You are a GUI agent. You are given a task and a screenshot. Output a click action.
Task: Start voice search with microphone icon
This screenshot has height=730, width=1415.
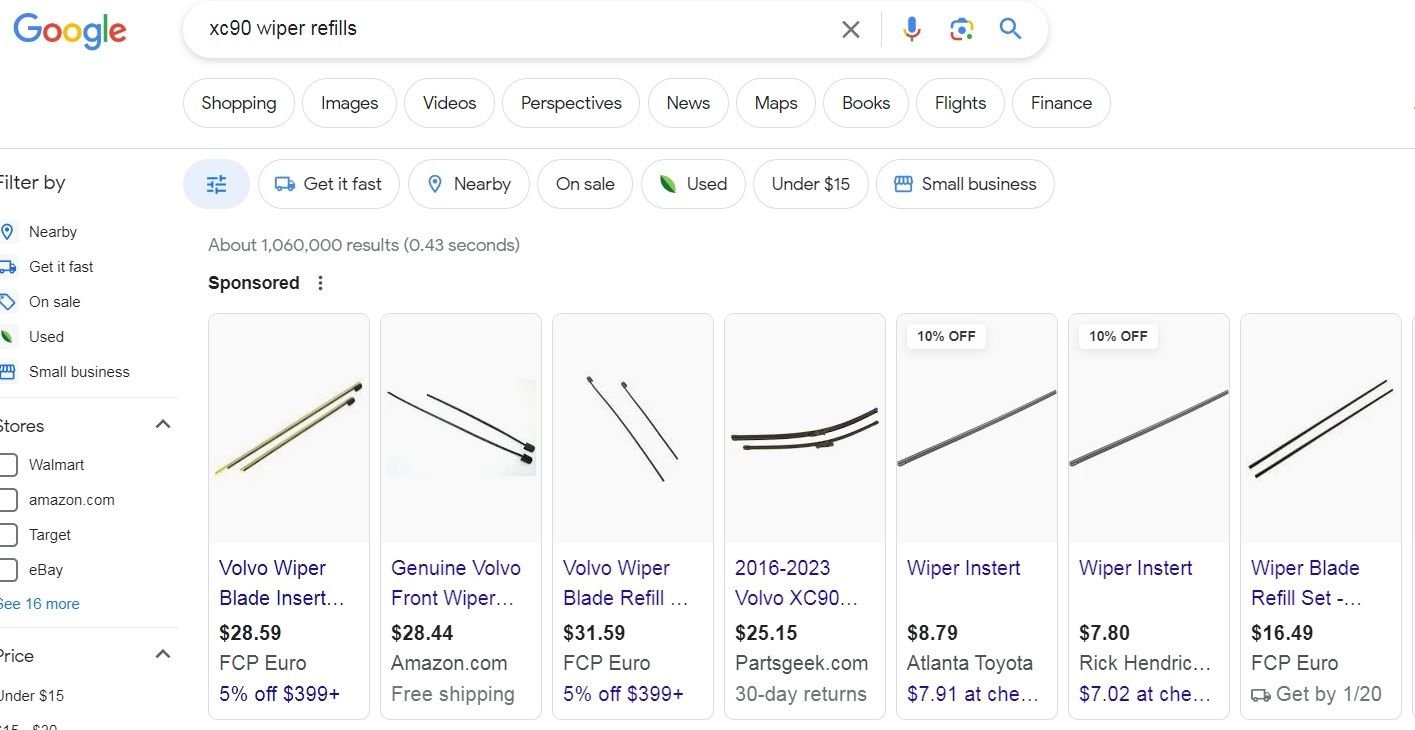coord(911,29)
